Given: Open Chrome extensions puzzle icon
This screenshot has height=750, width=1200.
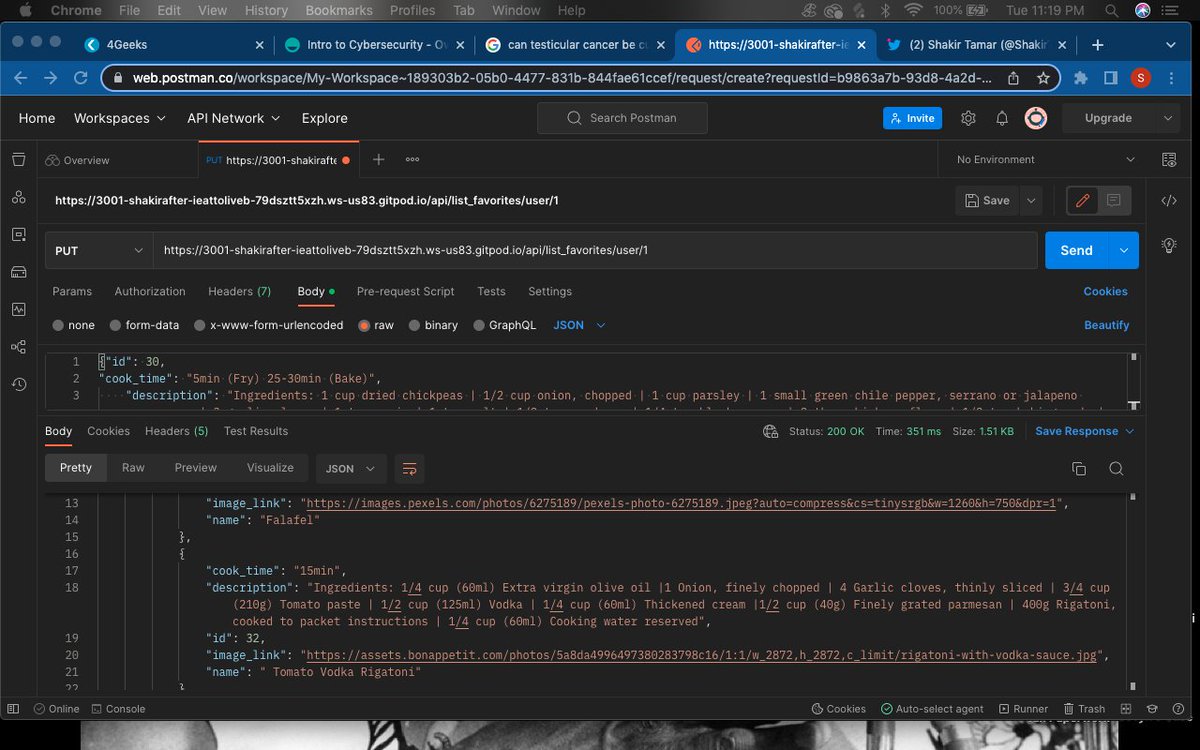Looking at the screenshot, I should 1080,78.
